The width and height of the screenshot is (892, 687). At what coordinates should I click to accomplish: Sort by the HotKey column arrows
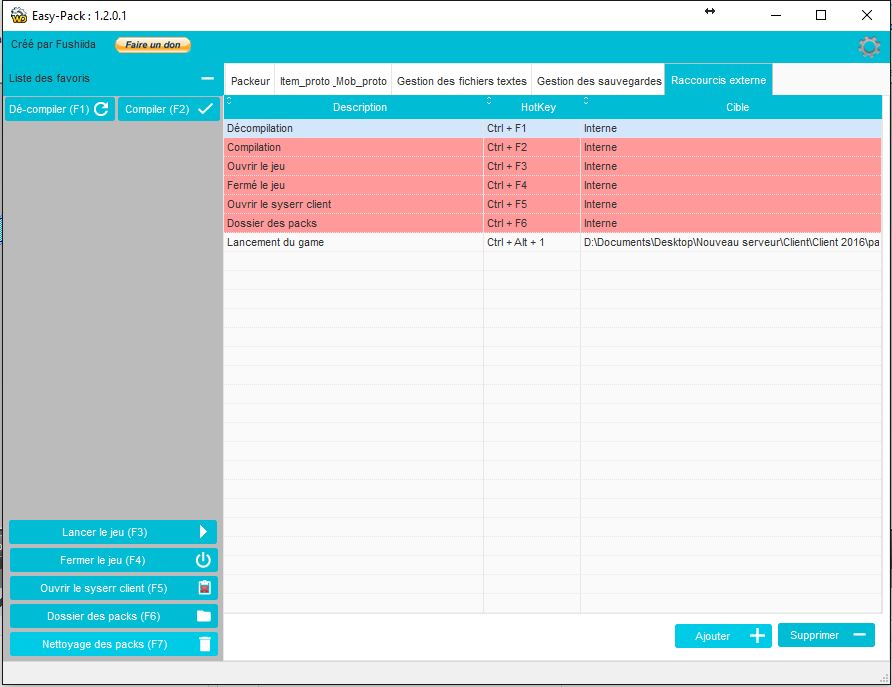[x=489, y=101]
